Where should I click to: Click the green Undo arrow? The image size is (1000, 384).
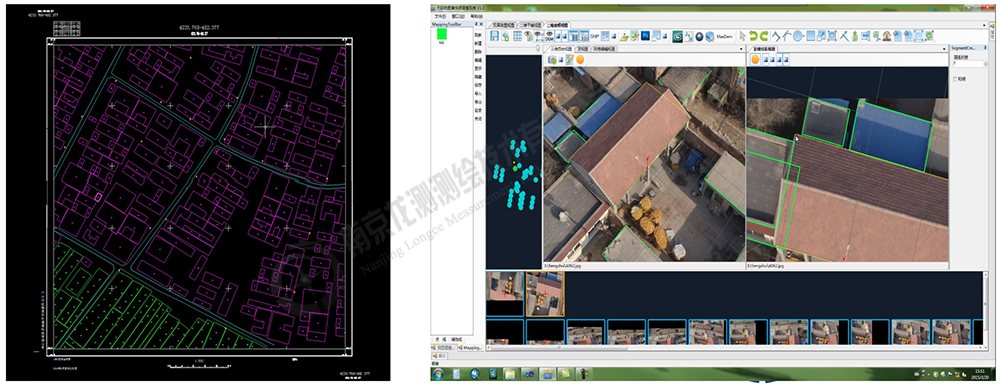point(753,36)
